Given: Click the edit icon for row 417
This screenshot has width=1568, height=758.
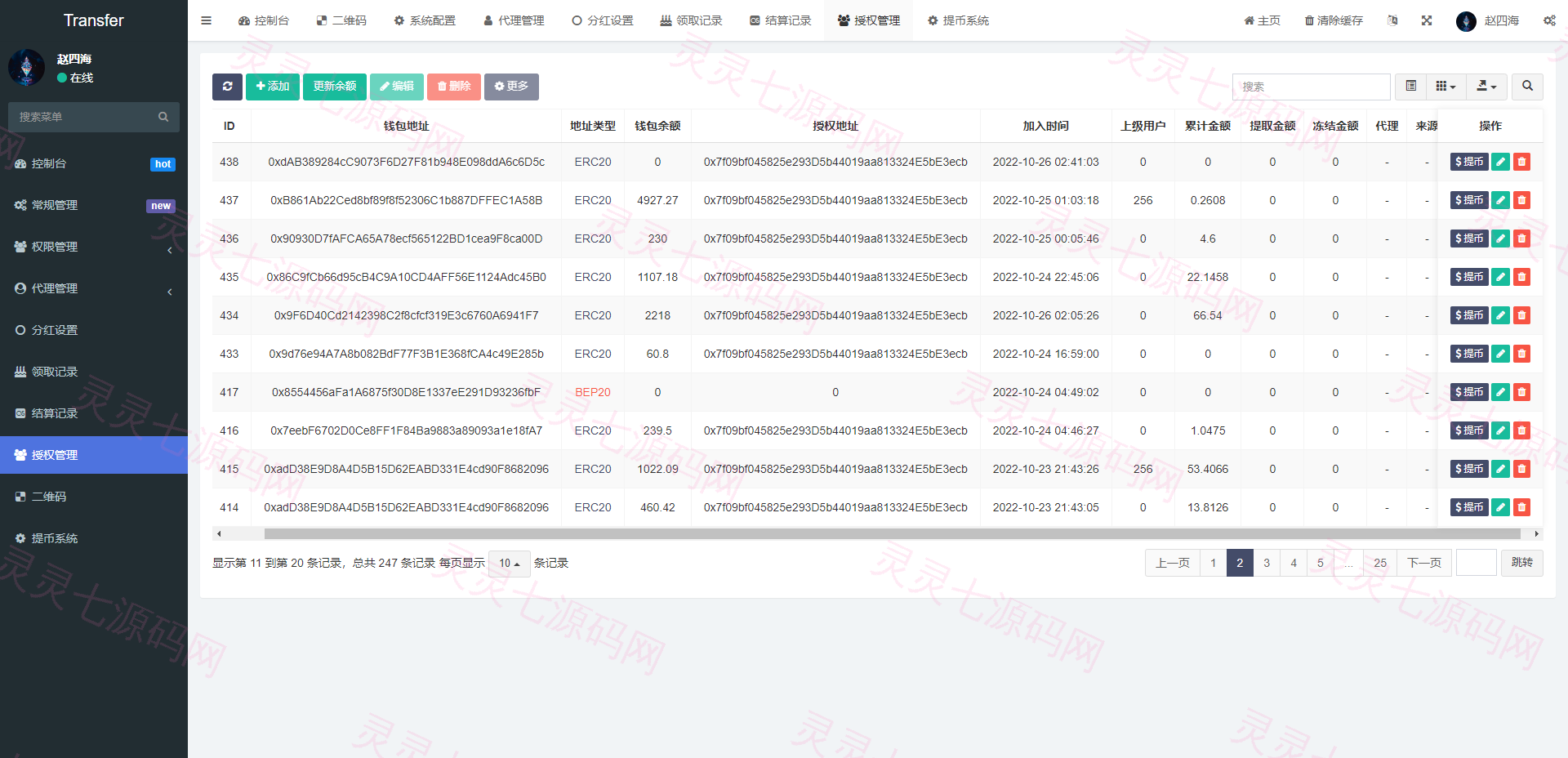Looking at the screenshot, I should coord(1500,392).
